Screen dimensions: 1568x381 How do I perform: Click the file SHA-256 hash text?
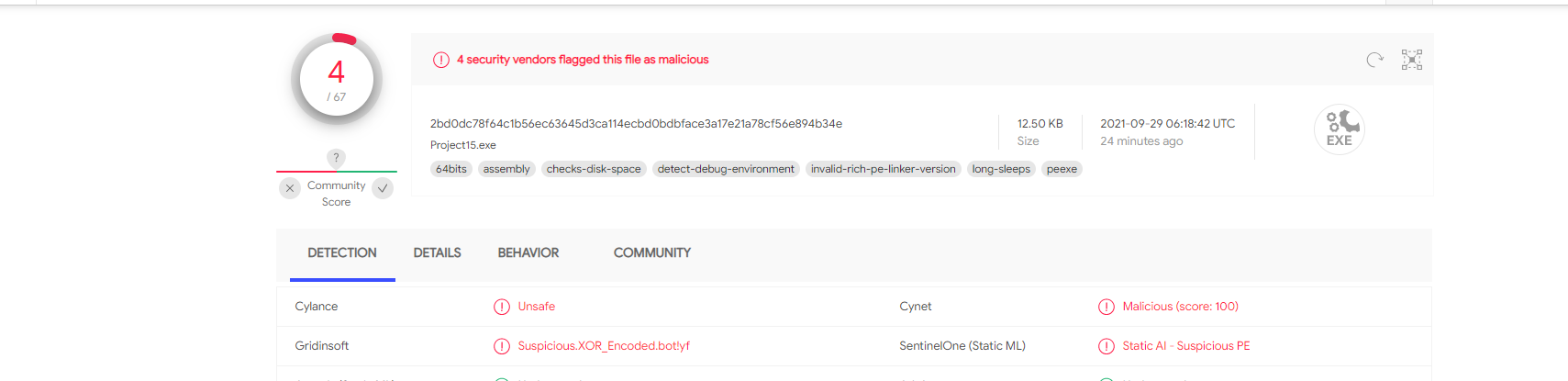[x=636, y=124]
